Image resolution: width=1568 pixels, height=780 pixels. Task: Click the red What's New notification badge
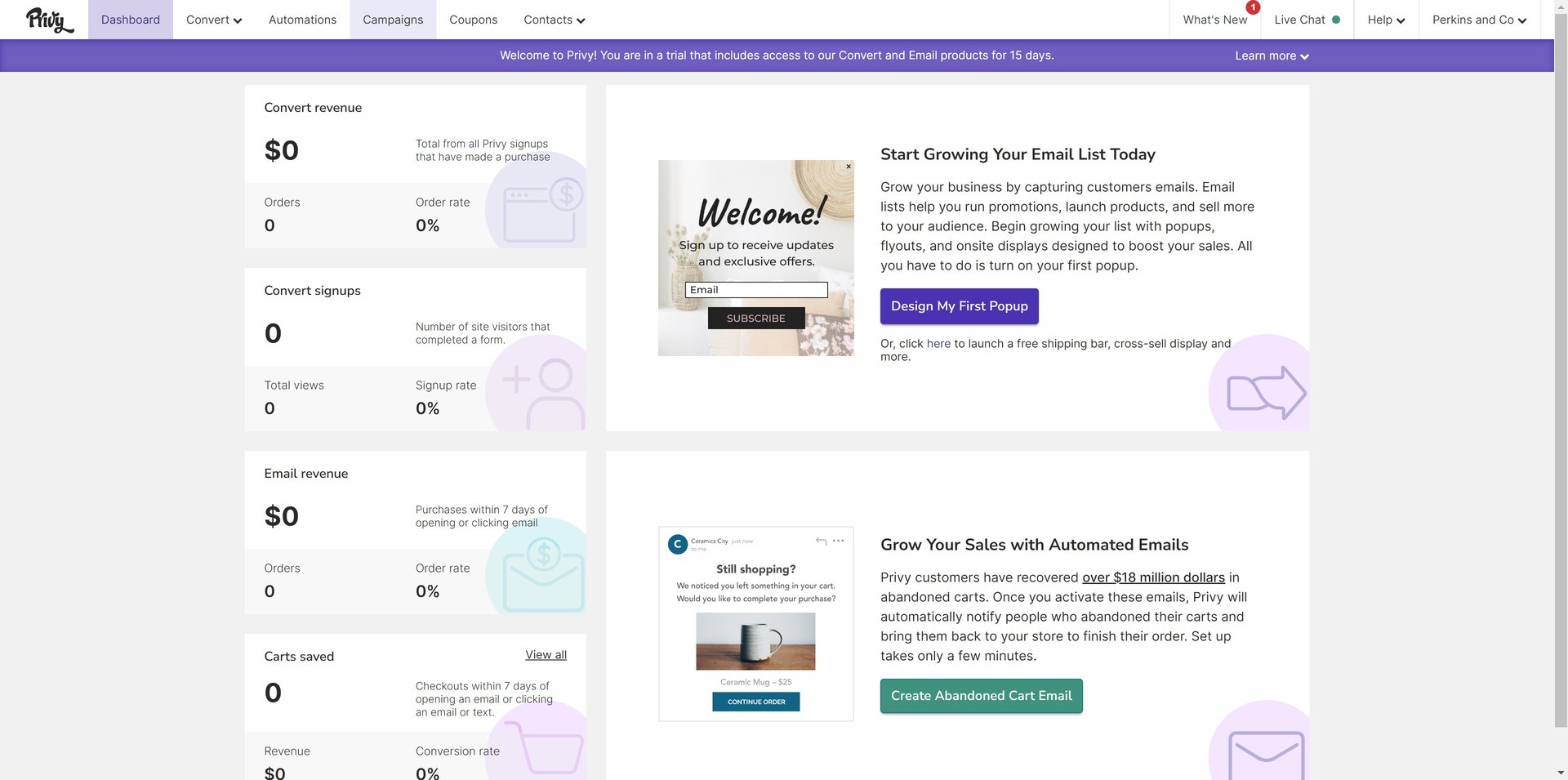(1252, 7)
